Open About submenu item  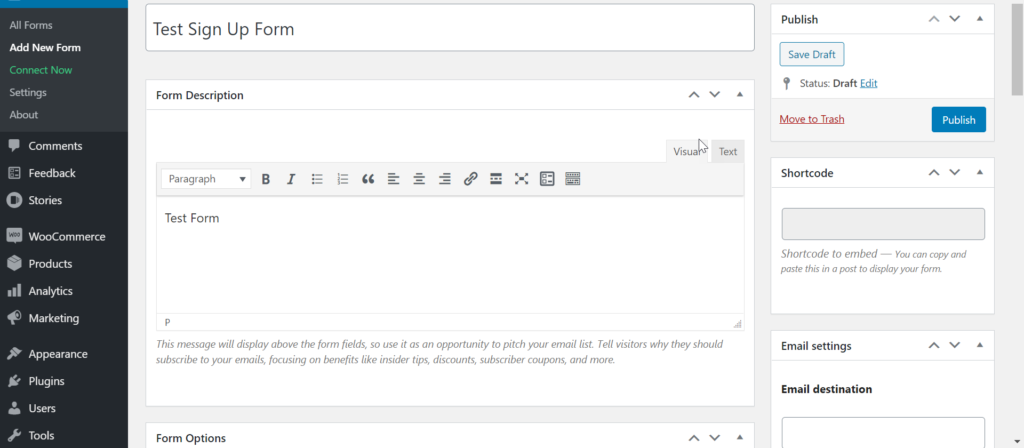click(x=24, y=114)
